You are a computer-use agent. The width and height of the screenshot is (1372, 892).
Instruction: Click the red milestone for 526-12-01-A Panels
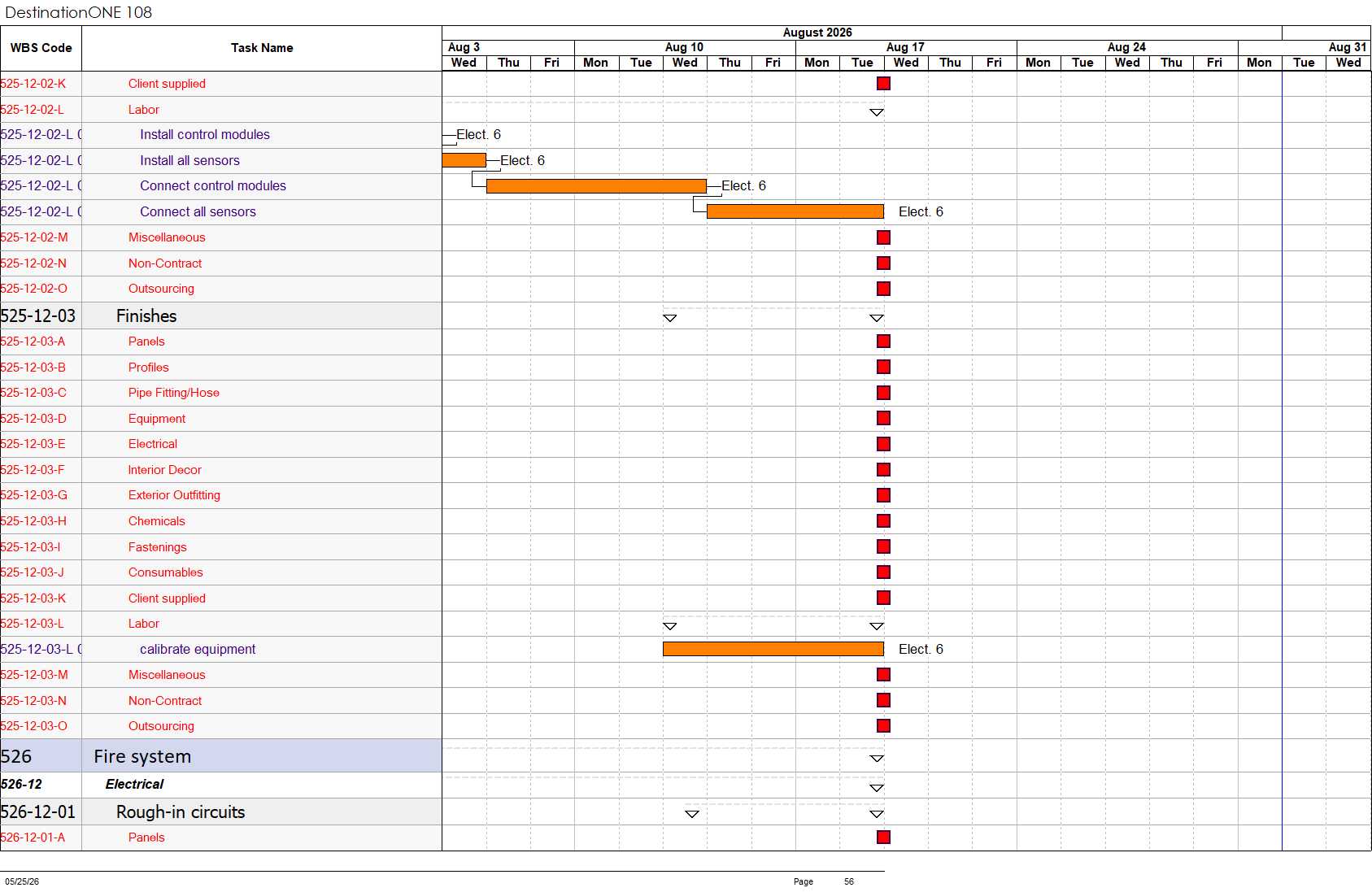(883, 838)
